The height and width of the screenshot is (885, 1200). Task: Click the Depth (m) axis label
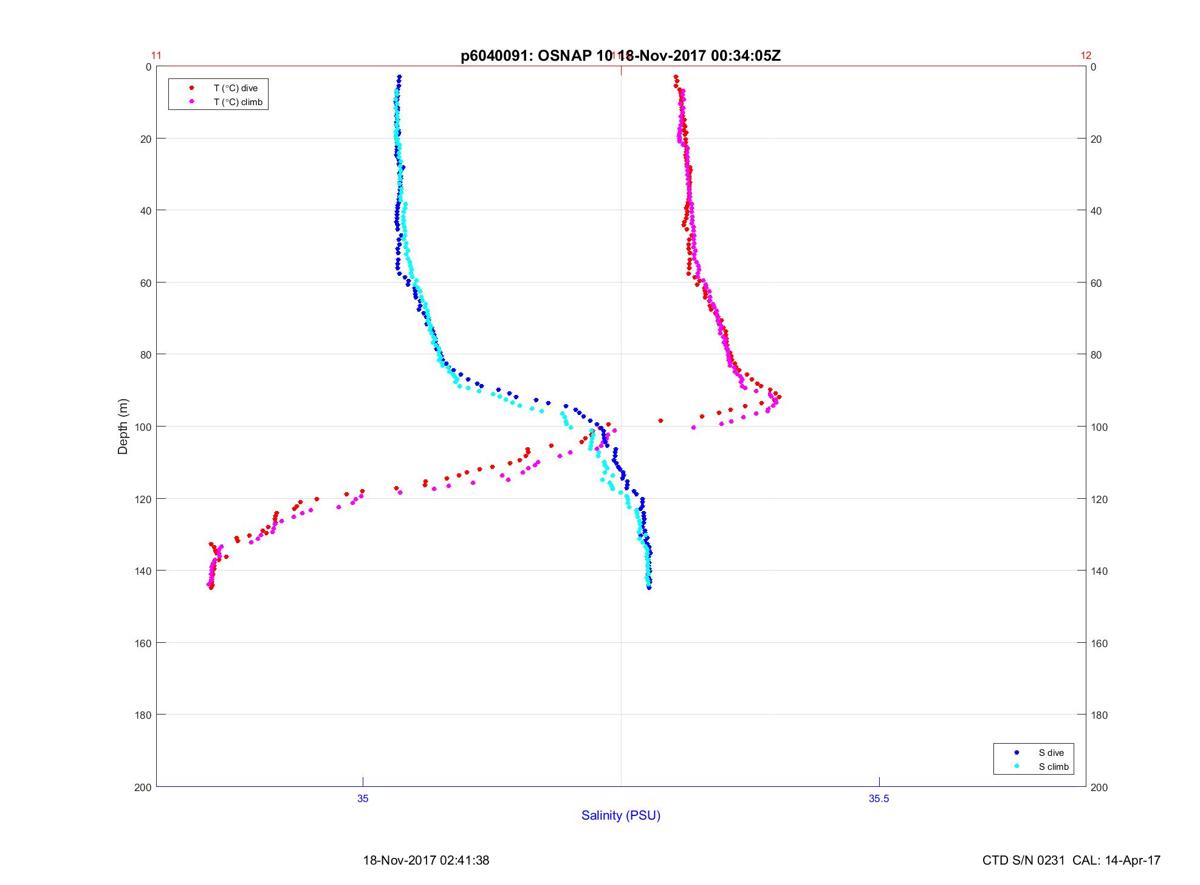pyautogui.click(x=123, y=427)
